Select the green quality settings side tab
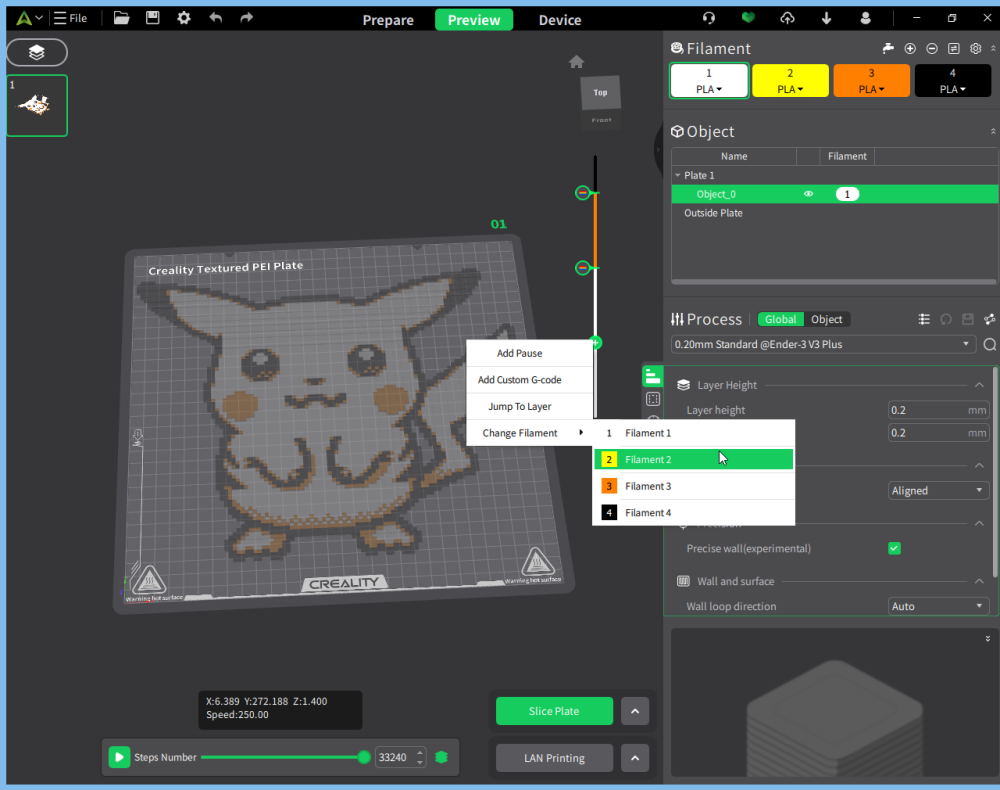This screenshot has height=790, width=1000. coord(652,376)
